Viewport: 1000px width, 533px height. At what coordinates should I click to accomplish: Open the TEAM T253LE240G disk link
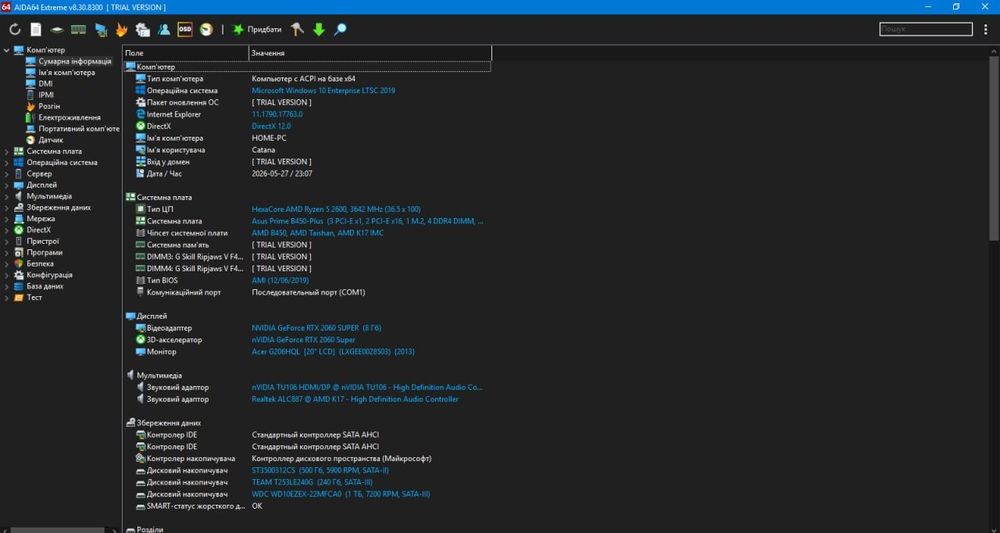(312, 482)
